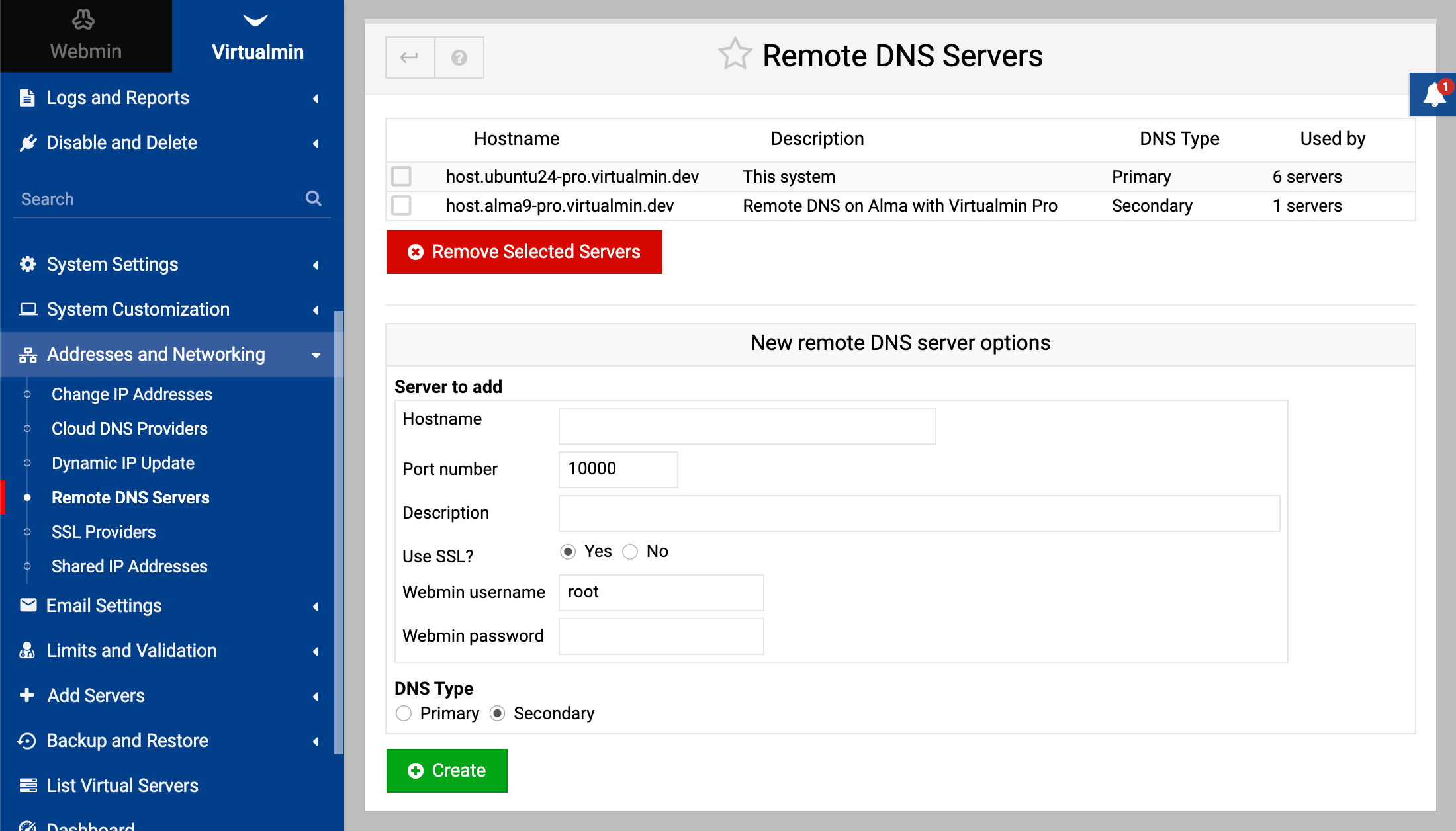Open SSL Providers menu item
Screen dimensions: 1456x831
[104, 532]
